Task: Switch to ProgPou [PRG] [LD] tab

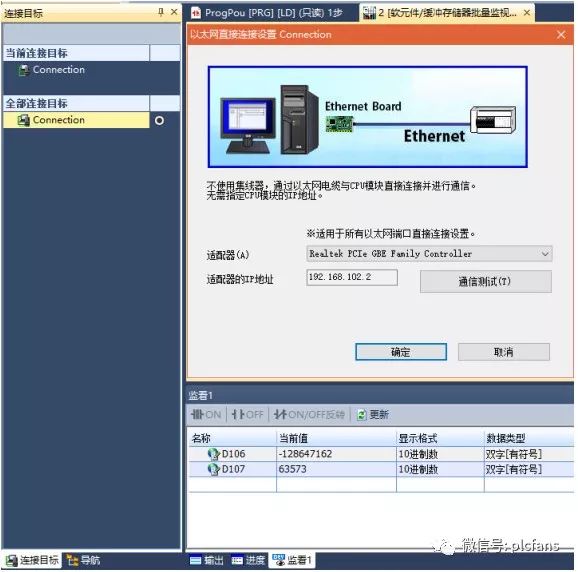Action: pos(274,13)
